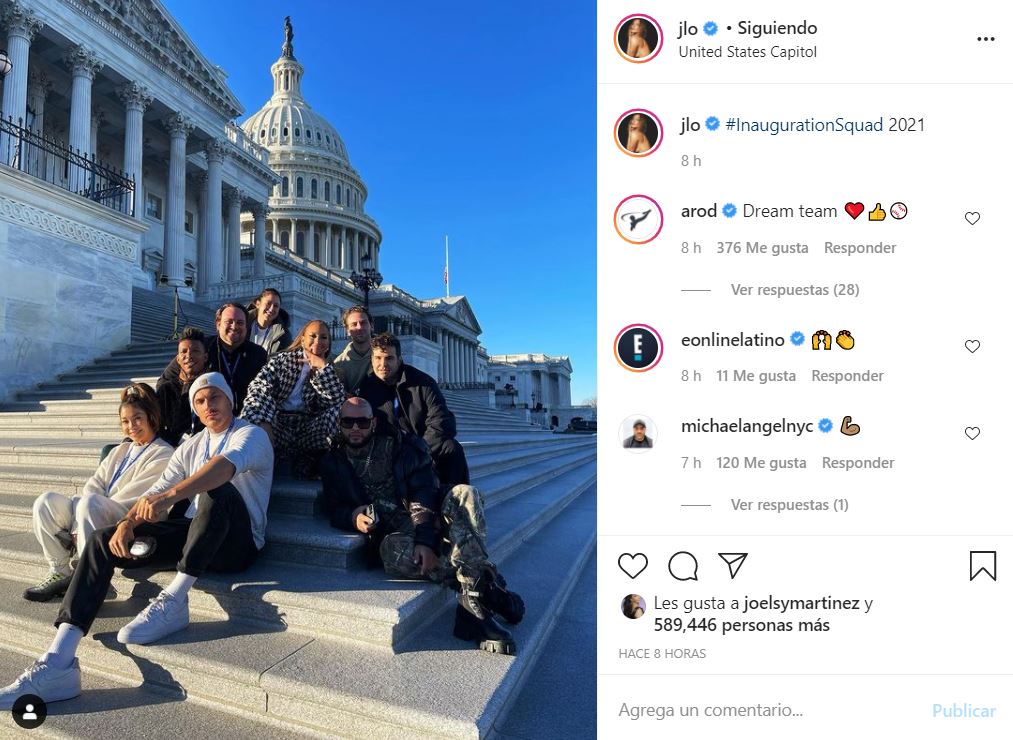View the 589,446 personas más likes list
Image resolution: width=1013 pixels, height=740 pixels.
(742, 625)
